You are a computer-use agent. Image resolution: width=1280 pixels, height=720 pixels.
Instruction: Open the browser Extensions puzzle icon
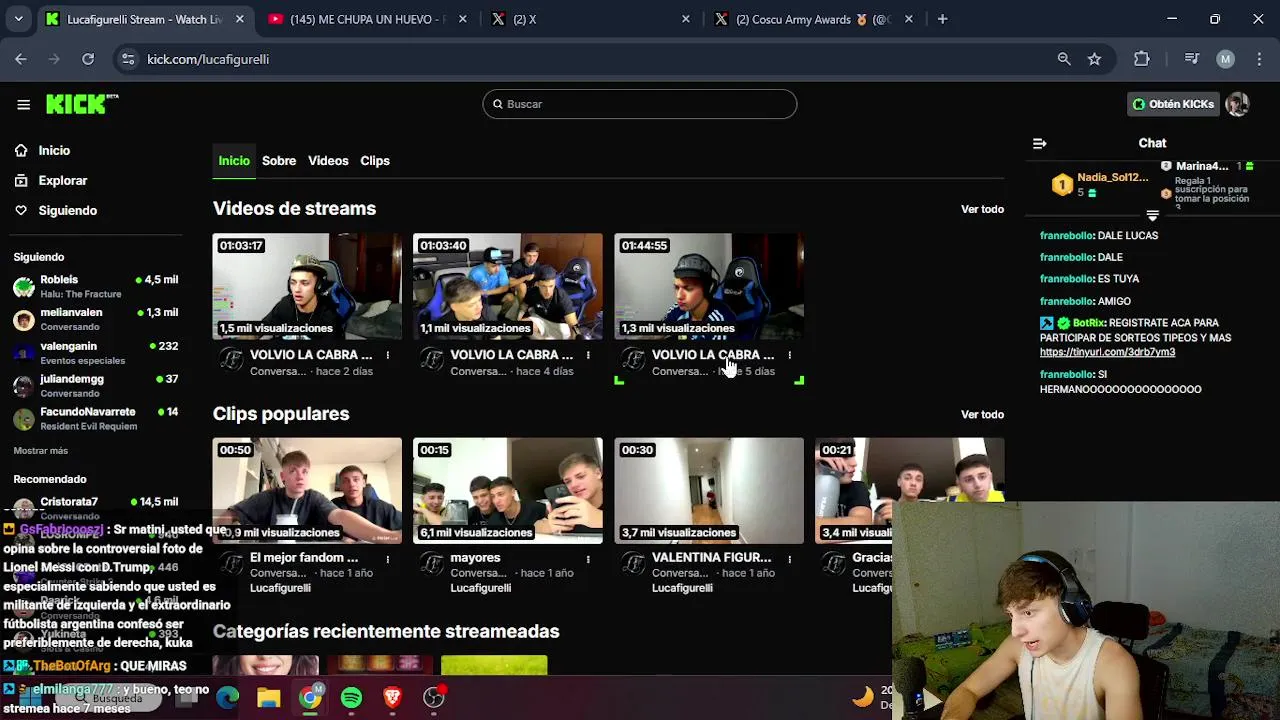point(1142,59)
